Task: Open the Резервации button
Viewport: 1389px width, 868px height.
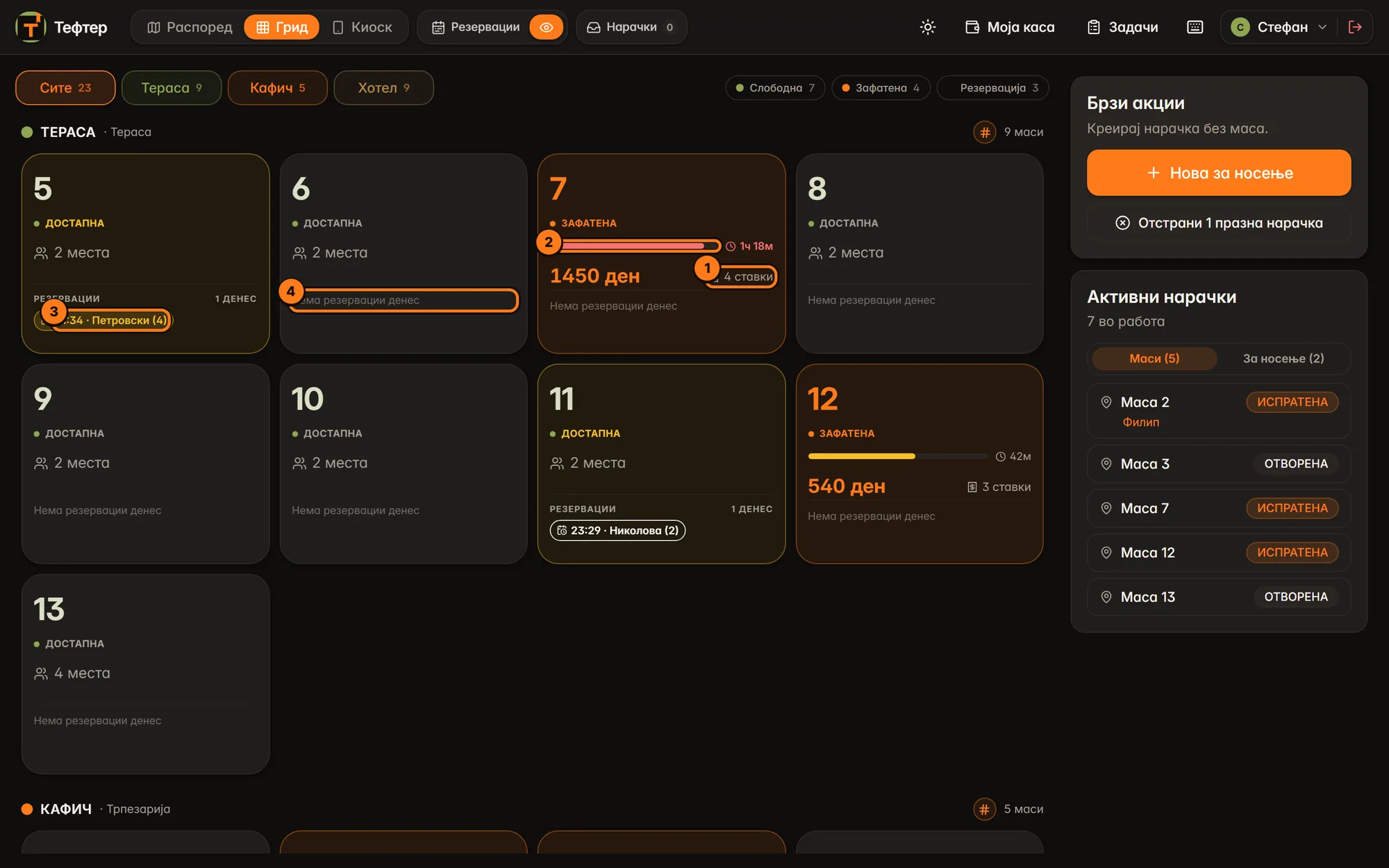Action: coord(476,27)
